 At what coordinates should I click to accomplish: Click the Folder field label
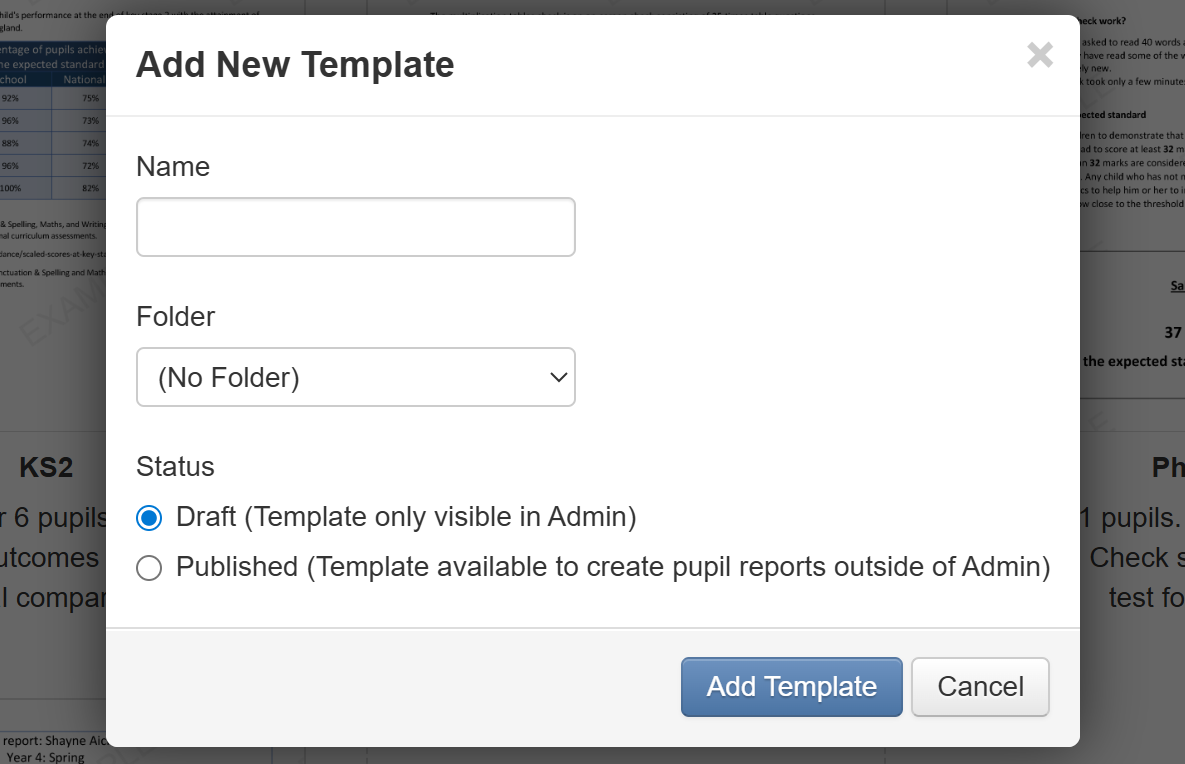click(175, 317)
